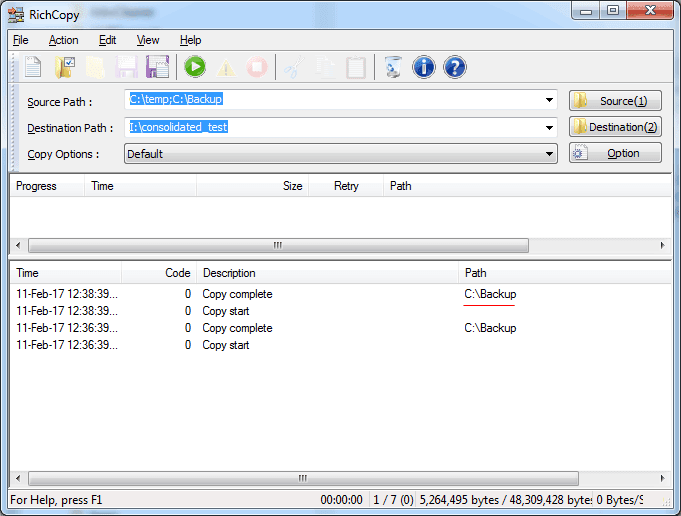Click the upper pane Time column header
This screenshot has width=681, height=516.
[140, 186]
